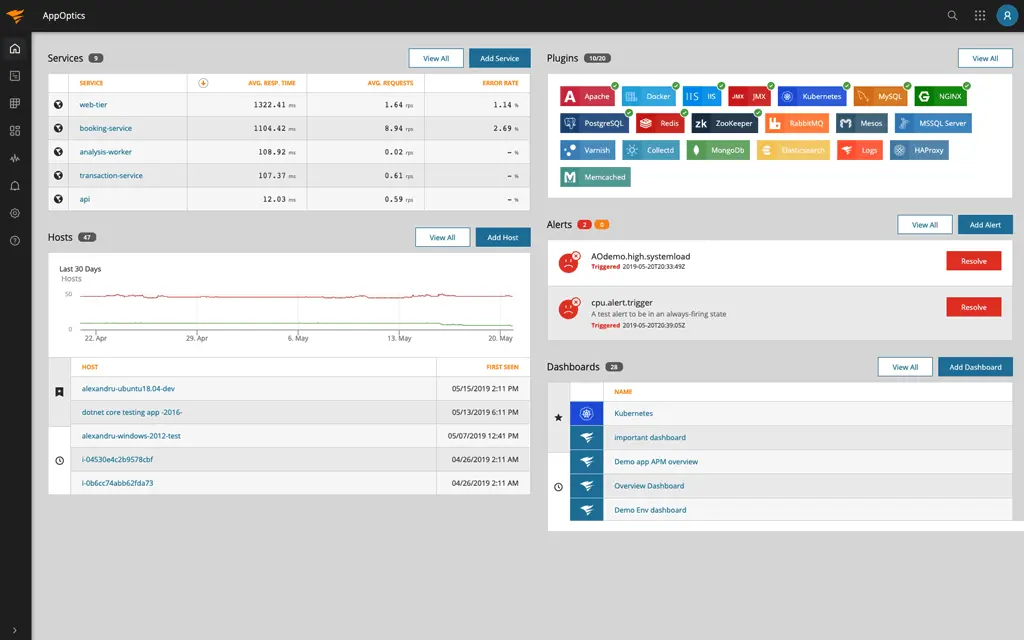This screenshot has height=640, width=1024.
Task: Click the bookmark filter in the Hosts list
Action: (58, 391)
